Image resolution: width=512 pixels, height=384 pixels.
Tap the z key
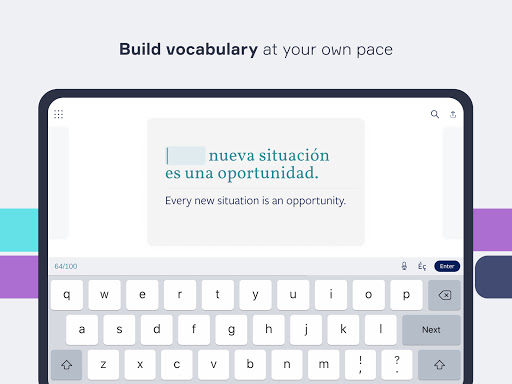pyautogui.click(x=103, y=365)
